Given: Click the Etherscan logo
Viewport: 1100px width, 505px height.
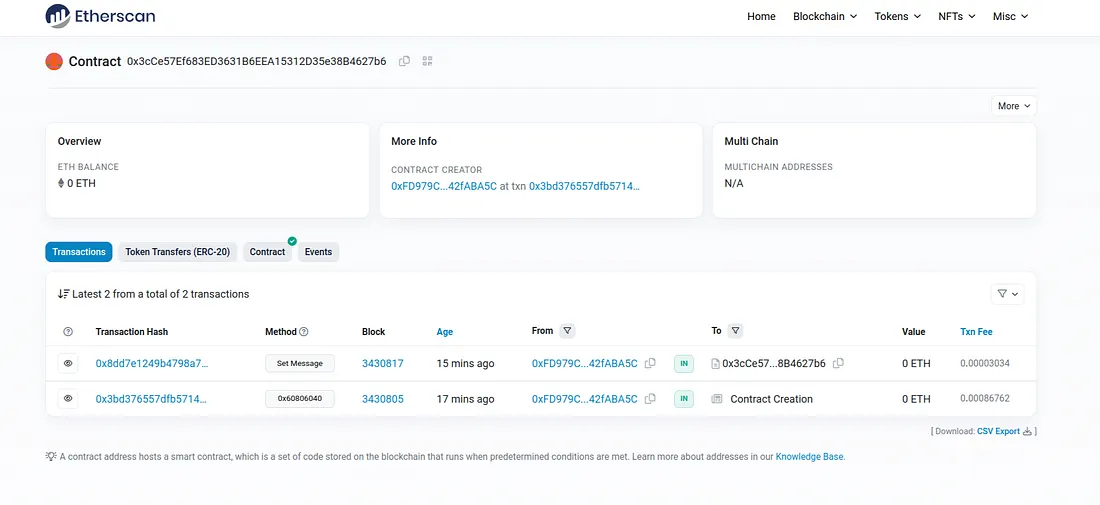Looking at the screenshot, I should tap(100, 16).
